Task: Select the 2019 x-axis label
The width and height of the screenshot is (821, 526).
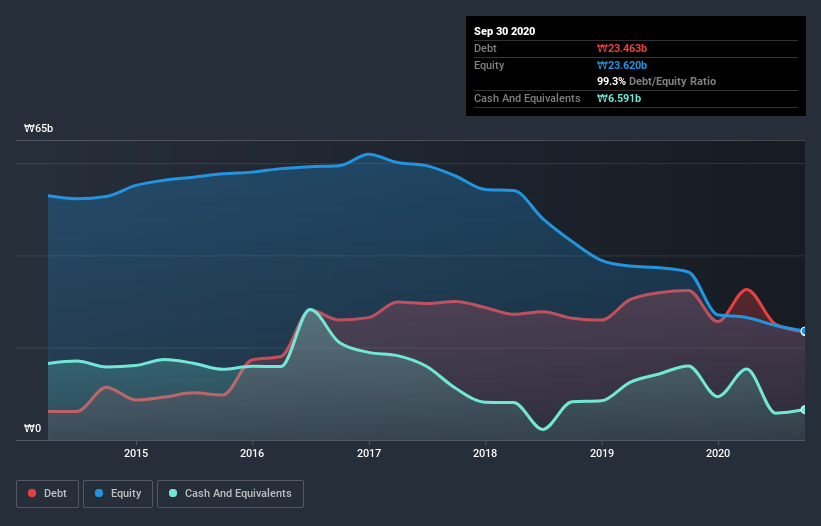Action: pos(602,453)
